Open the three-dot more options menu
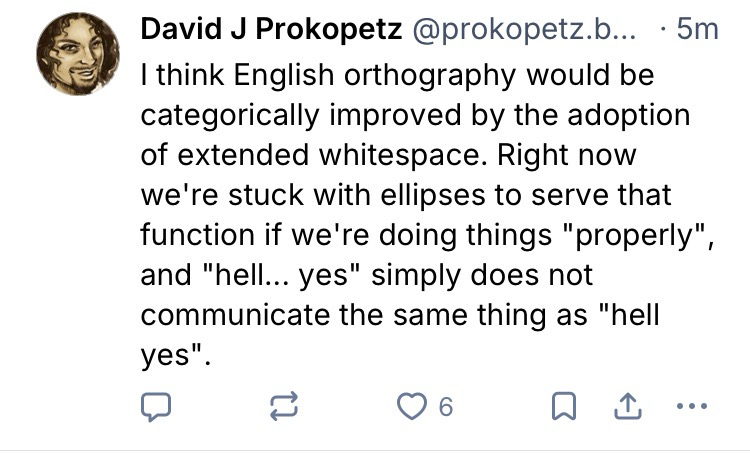Viewport: 750px width, 454px height. [691, 406]
